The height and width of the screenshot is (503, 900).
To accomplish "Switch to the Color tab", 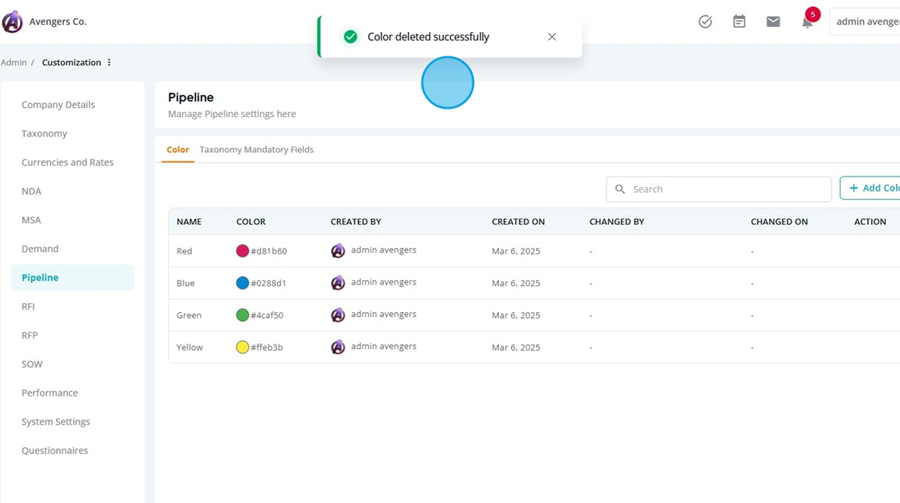I will (x=177, y=150).
